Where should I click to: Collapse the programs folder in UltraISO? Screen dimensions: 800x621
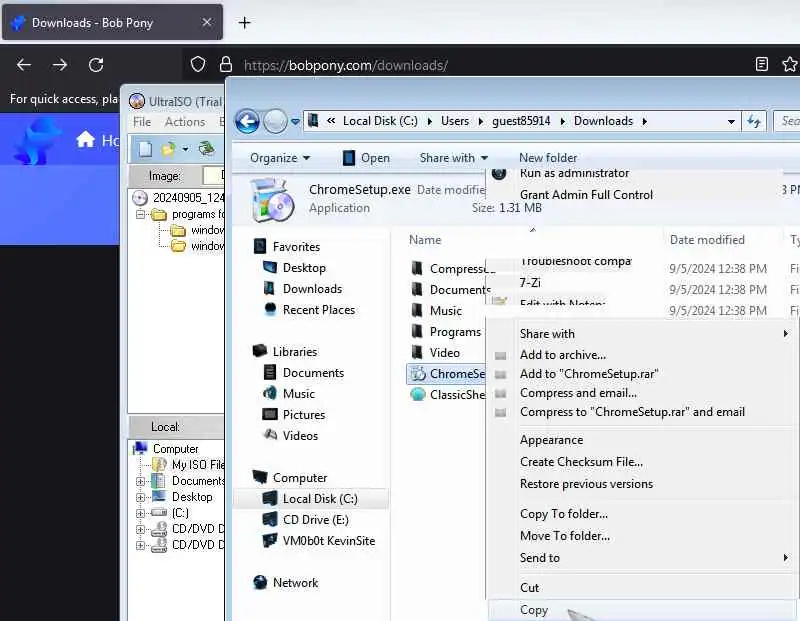pos(140,214)
